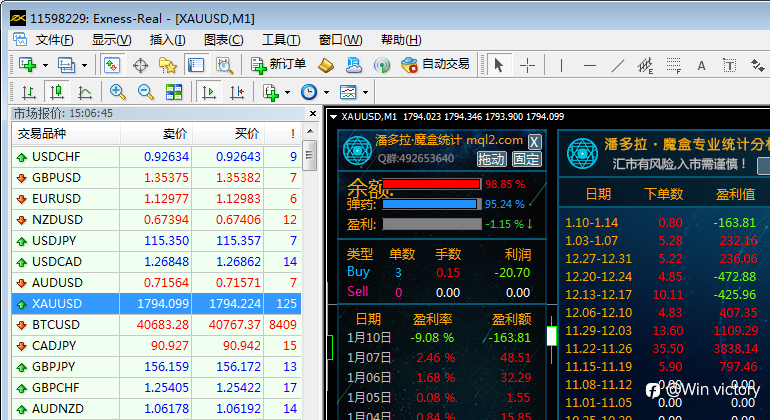
Task: Click the 固定 pin button
Action: [x=526, y=159]
